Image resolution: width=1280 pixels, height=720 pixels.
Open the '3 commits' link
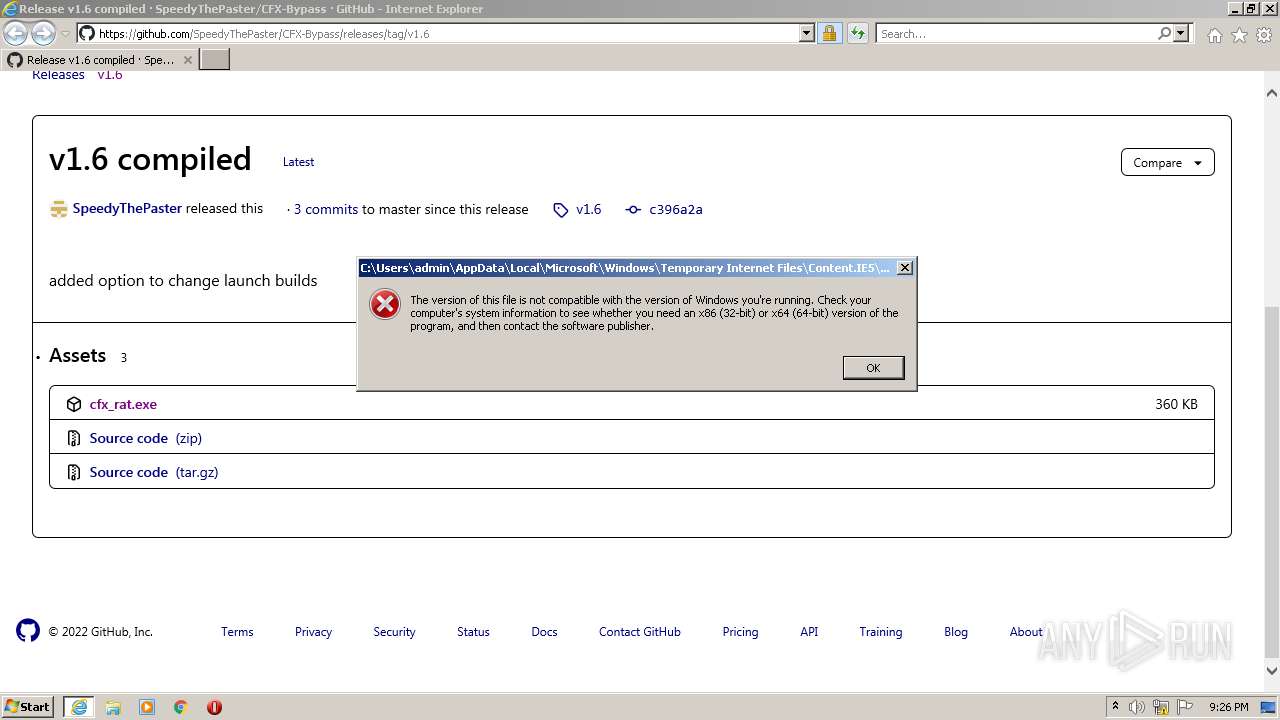[326, 209]
